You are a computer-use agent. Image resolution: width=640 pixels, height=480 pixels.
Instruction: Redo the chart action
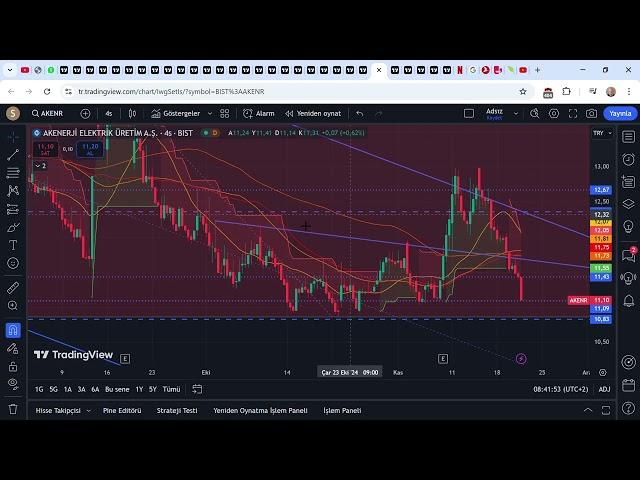pos(379,113)
